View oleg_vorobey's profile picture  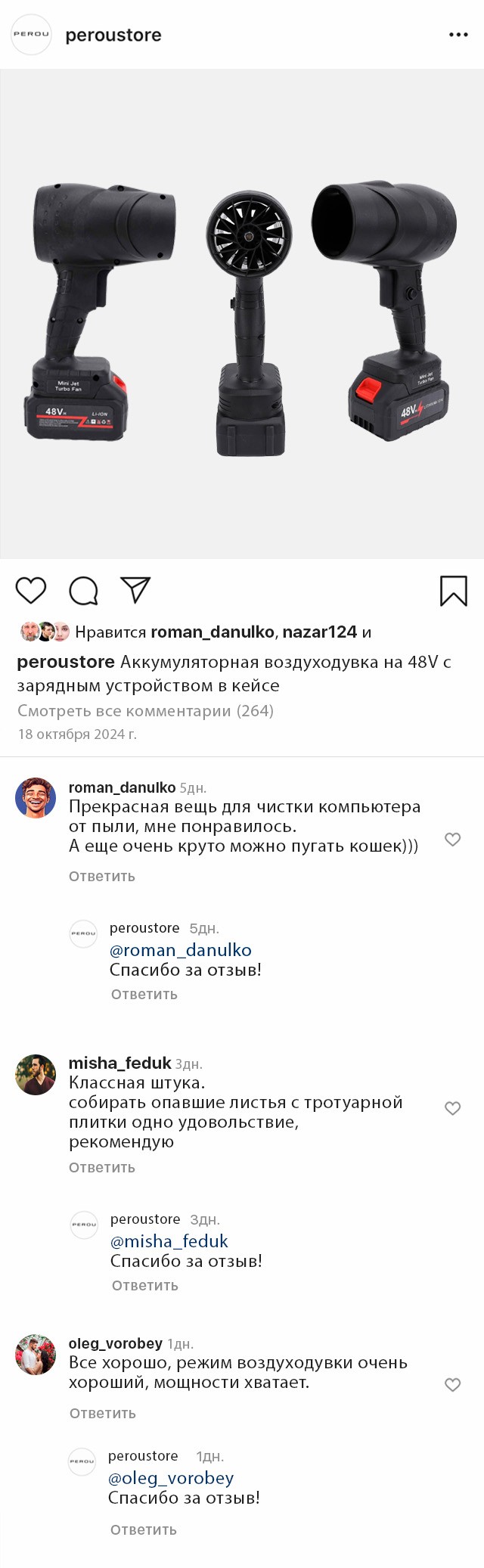tap(36, 1355)
